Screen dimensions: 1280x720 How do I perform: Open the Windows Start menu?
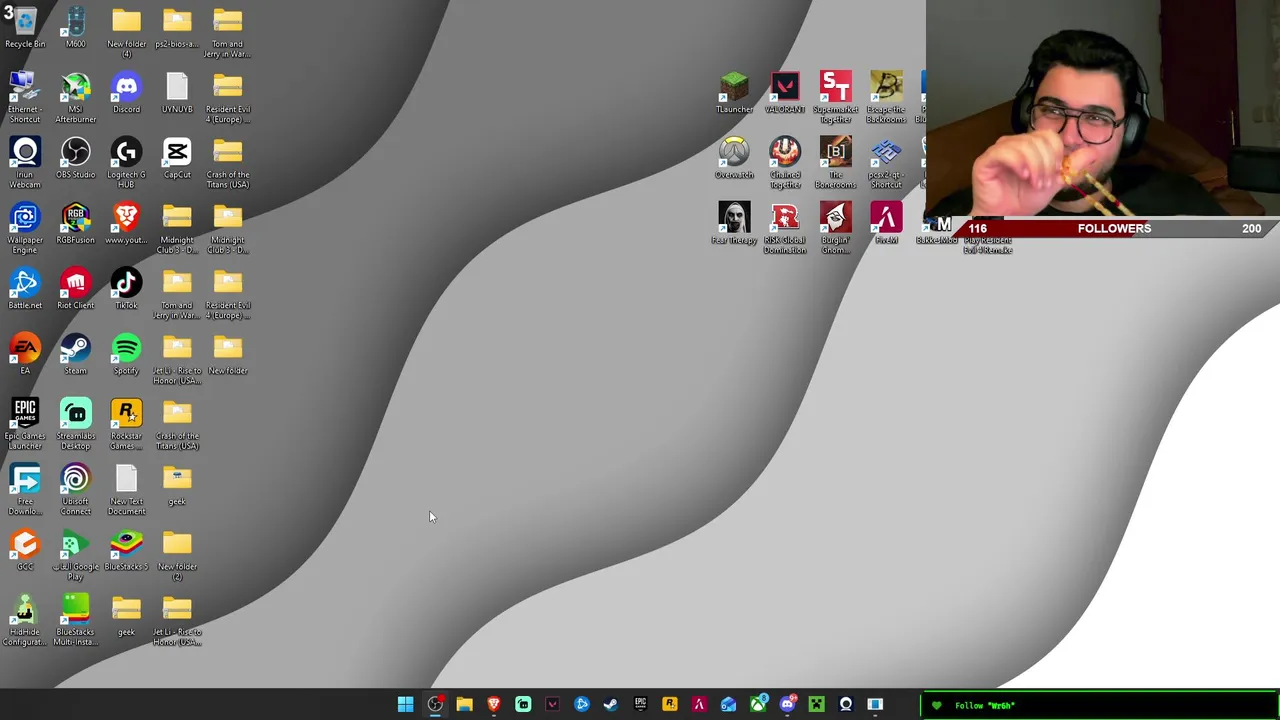click(405, 705)
